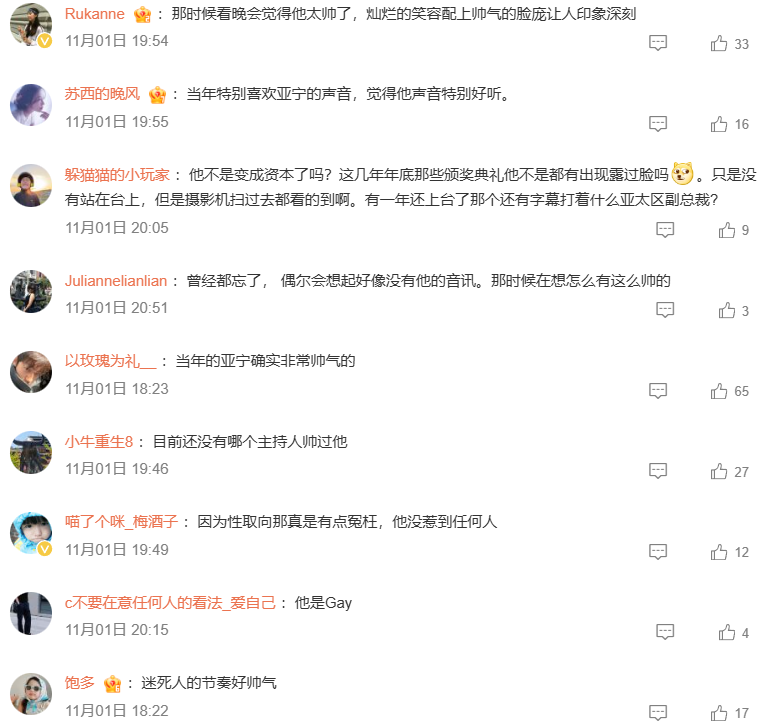Screen dimensions: 781x727
Task: Click the doge emoji in 躲猫猫的小玩家's comment
Action: [682, 174]
